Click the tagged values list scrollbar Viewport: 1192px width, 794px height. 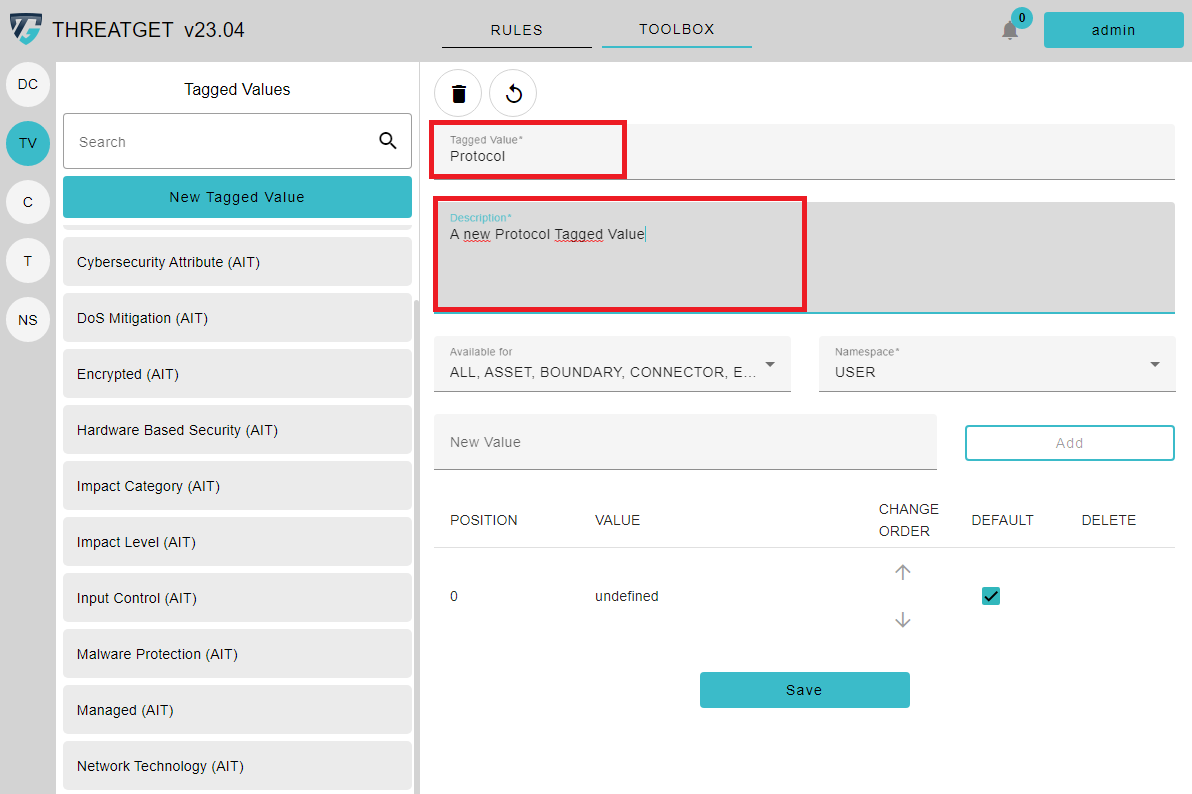click(417, 500)
